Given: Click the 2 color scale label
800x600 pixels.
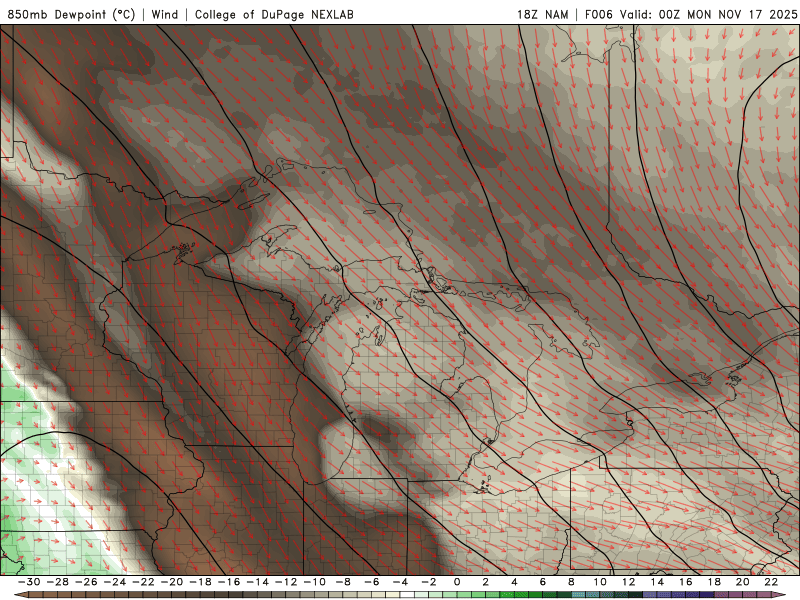Looking at the screenshot, I should tap(485, 582).
